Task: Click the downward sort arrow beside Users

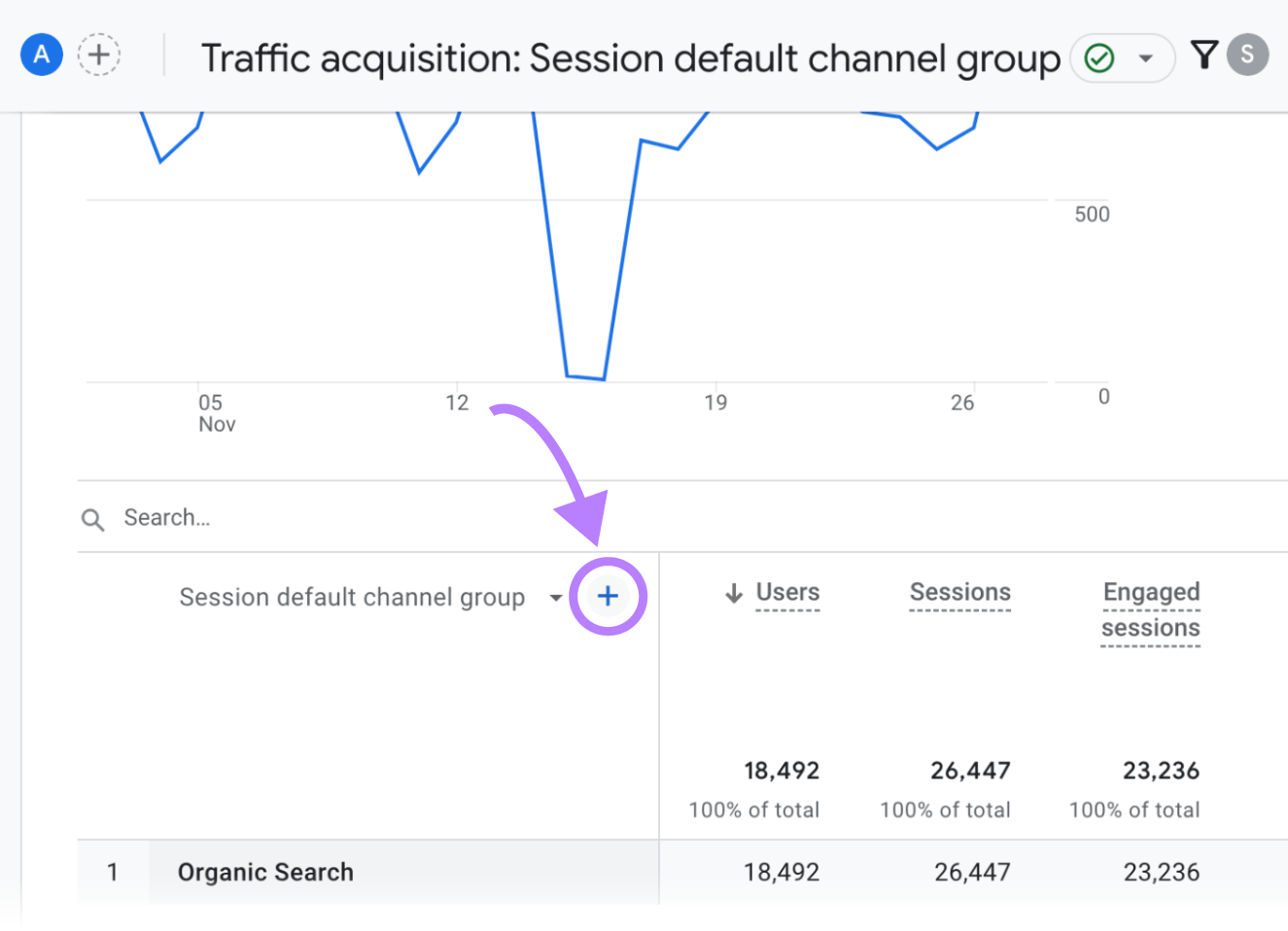Action: click(734, 593)
